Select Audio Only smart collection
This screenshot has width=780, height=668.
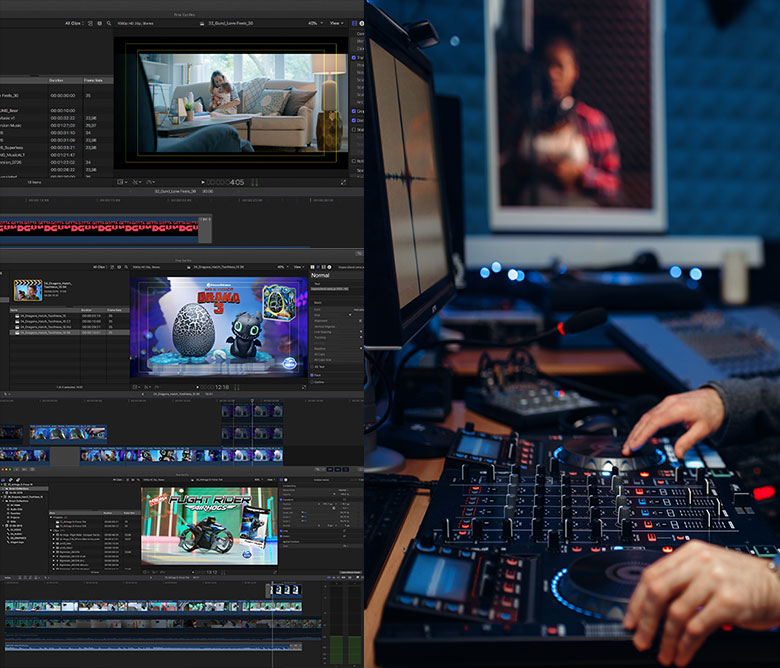tap(16, 509)
